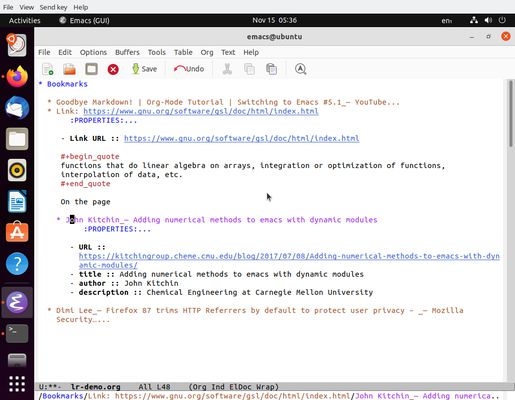
Task: Undo the last change
Action: [189, 69]
